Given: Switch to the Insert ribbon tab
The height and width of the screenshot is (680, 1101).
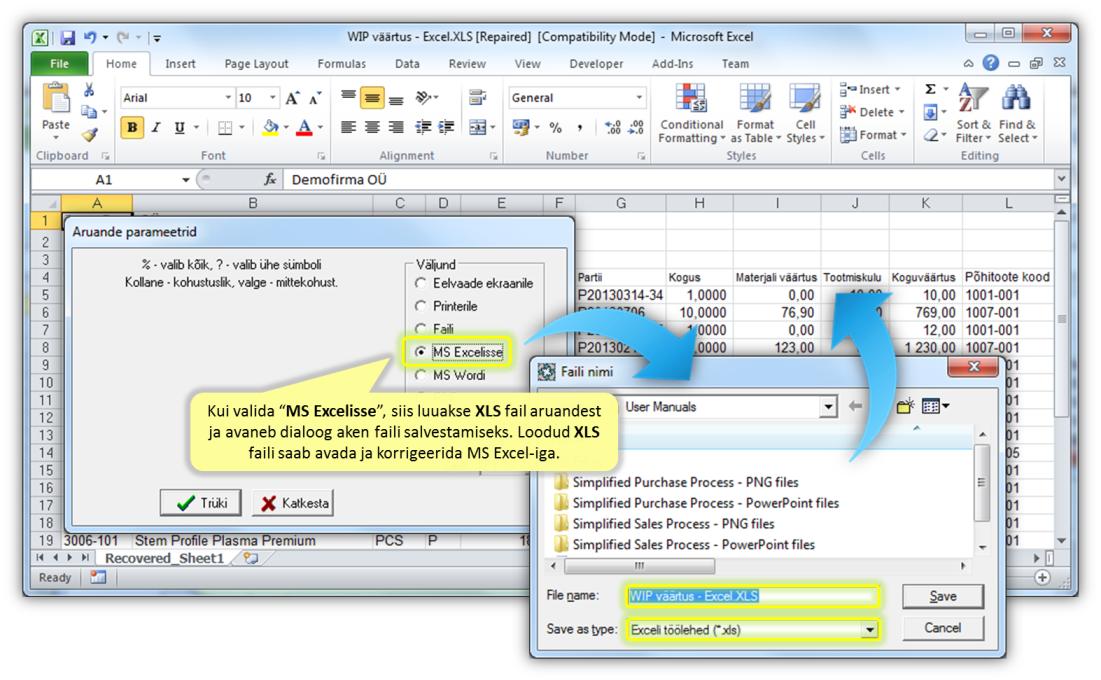Looking at the screenshot, I should pos(180,63).
